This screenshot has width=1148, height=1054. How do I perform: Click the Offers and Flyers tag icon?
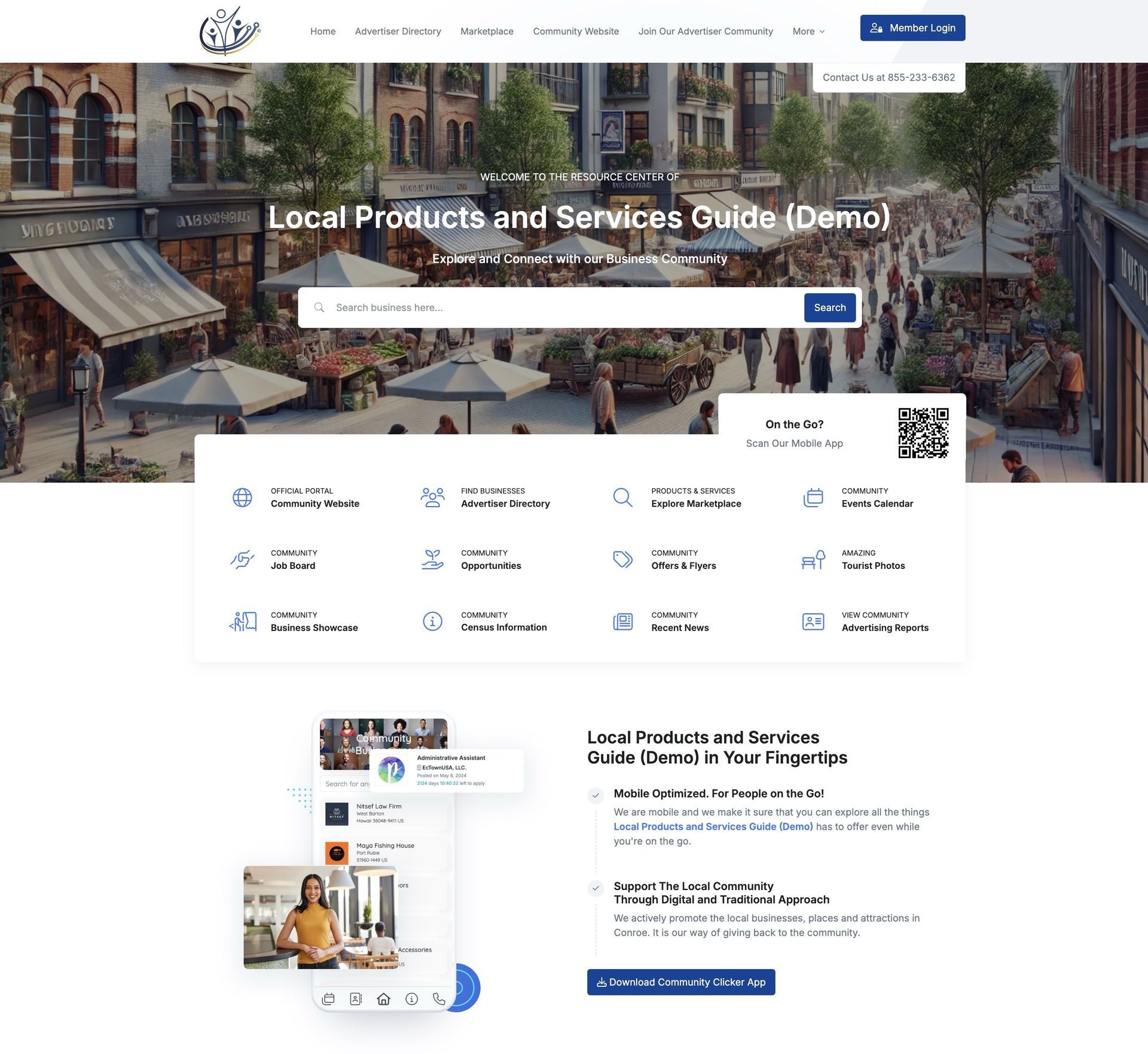click(622, 558)
